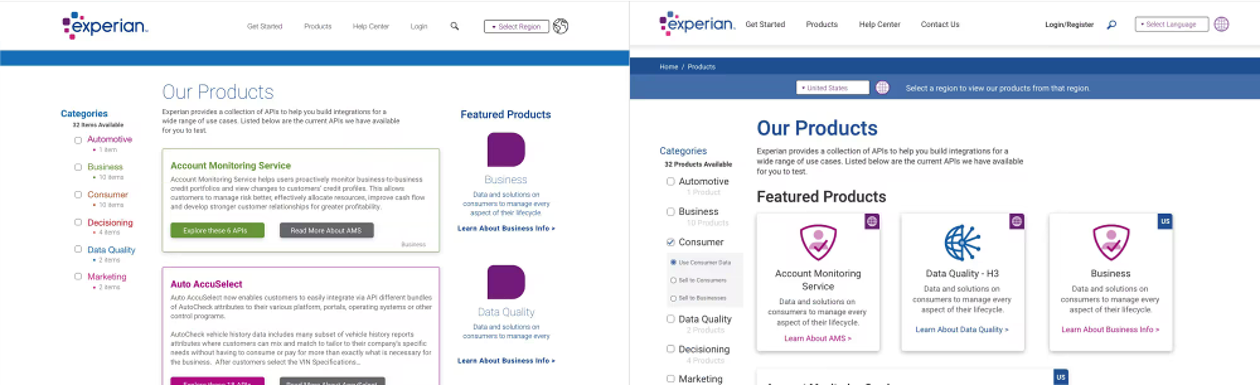
Task: Open search with the purple magnifier near Login/Register
Action: pyautogui.click(x=1111, y=25)
